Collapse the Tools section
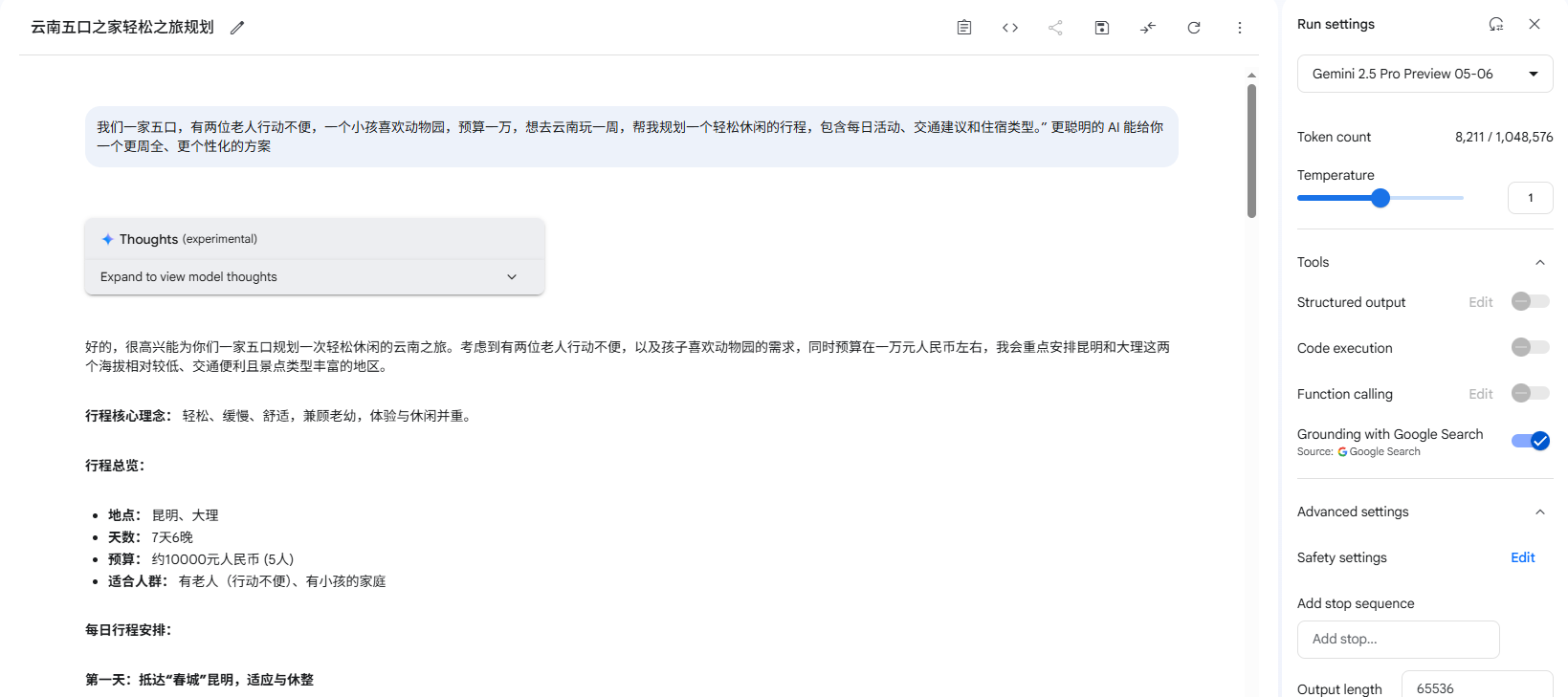1568x697 pixels. pyautogui.click(x=1540, y=262)
